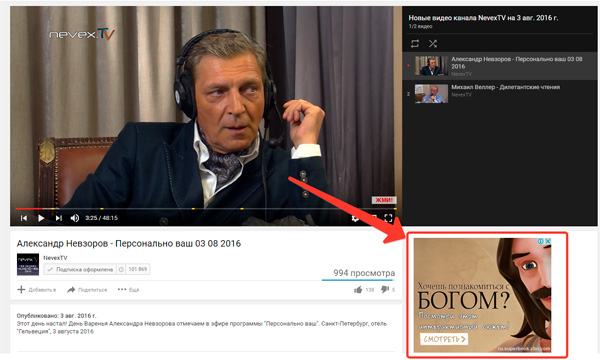Open the player settings gear
The image size is (600, 360).
[355, 218]
